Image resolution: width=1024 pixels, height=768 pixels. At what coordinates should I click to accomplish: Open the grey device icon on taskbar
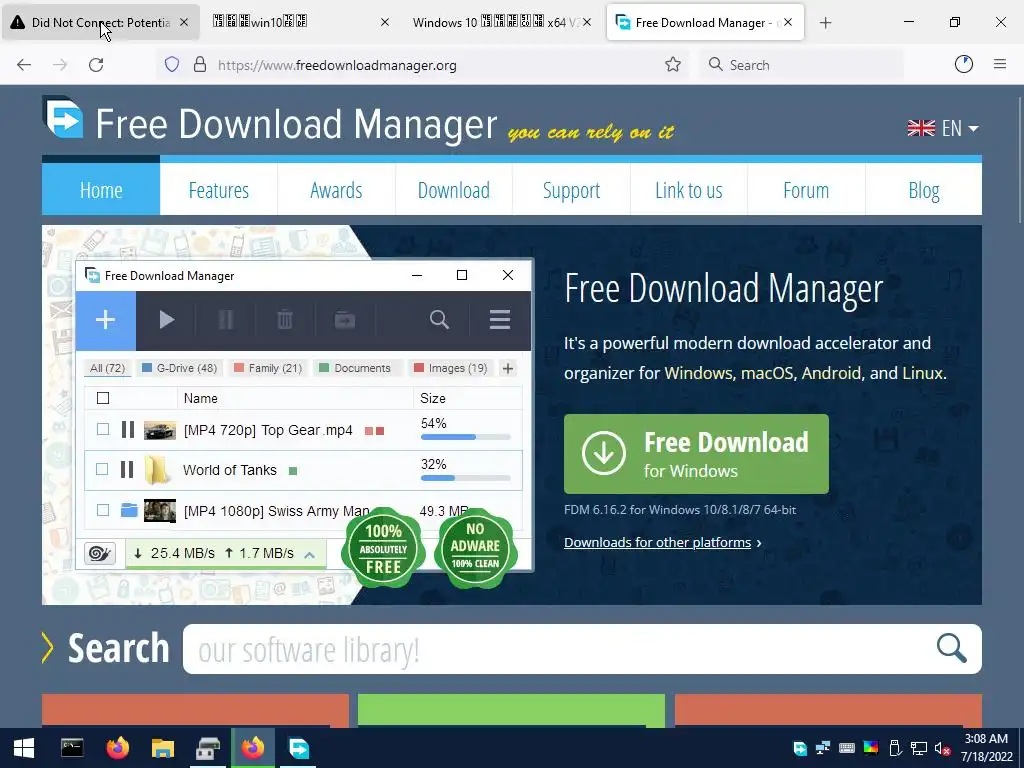(208, 748)
